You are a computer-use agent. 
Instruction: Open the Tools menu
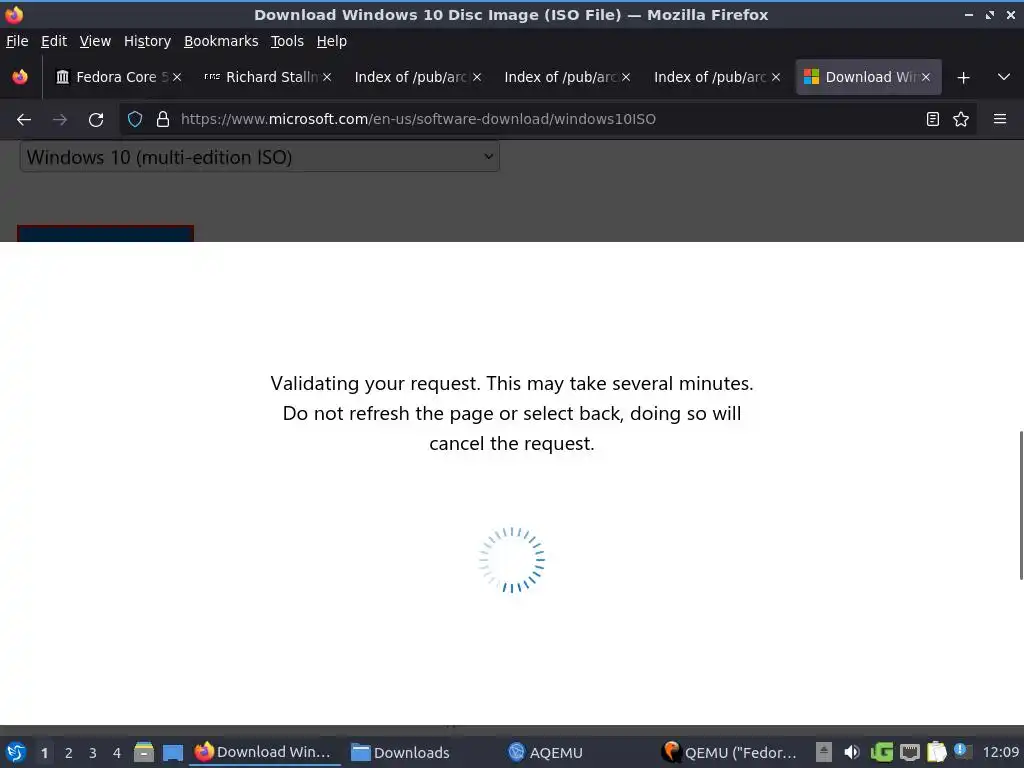pos(287,41)
